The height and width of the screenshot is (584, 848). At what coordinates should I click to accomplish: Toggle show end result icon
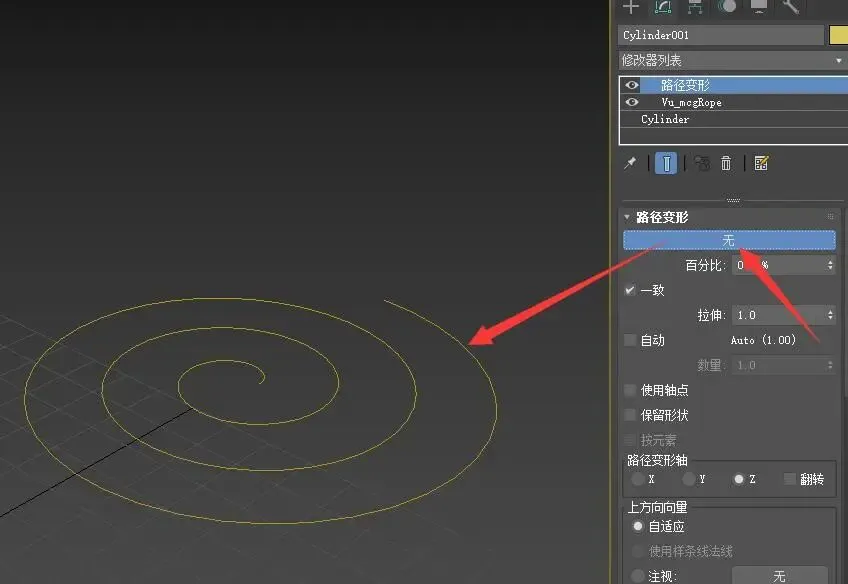[x=666, y=163]
